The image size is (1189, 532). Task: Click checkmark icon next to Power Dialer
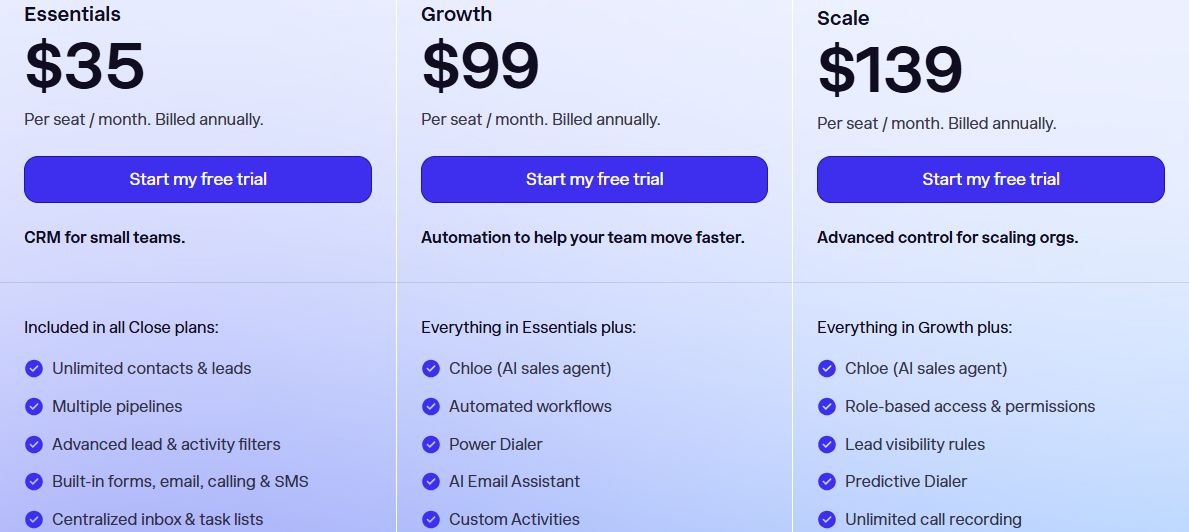coord(431,444)
